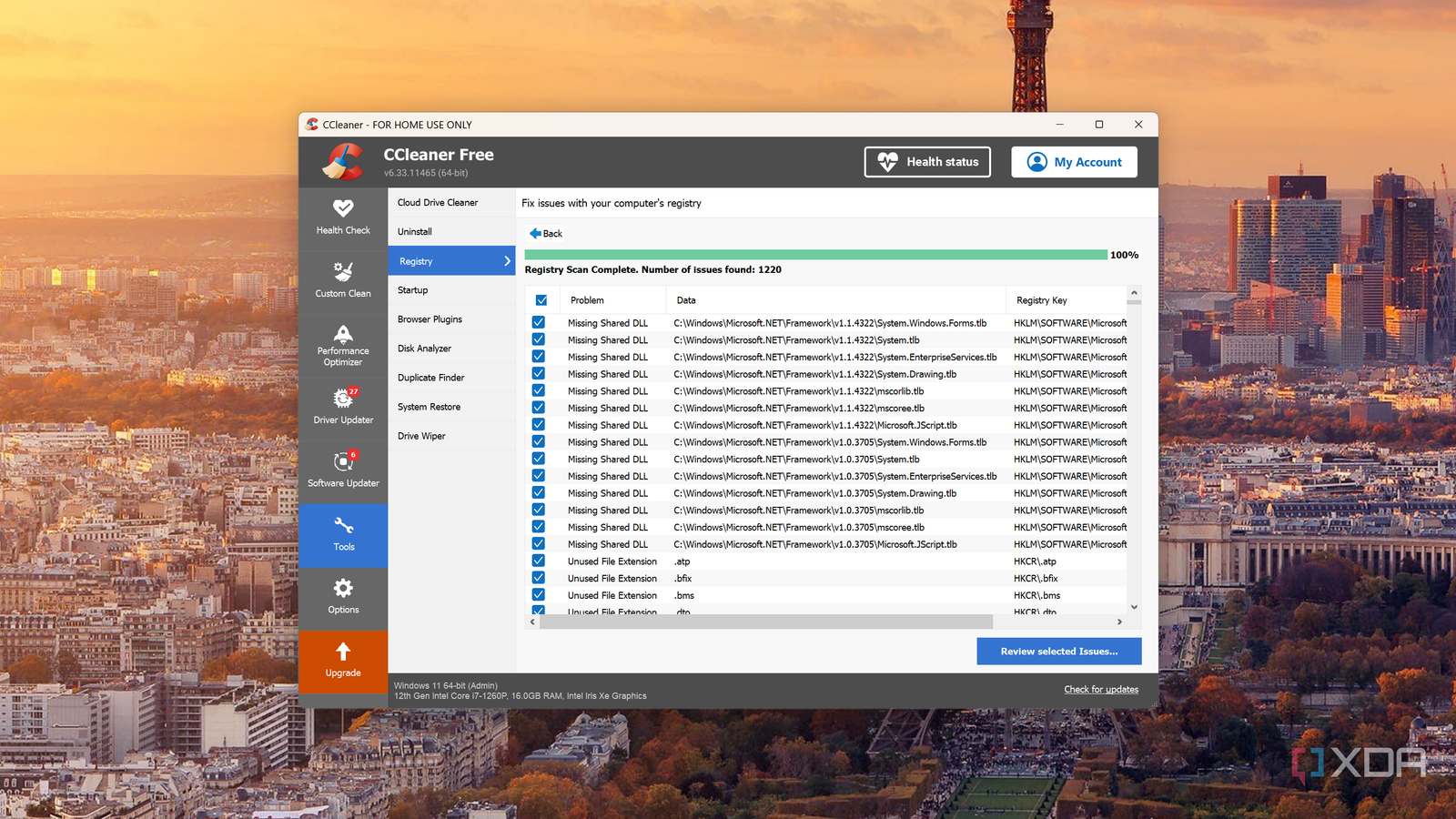Uncheck the .bfix Unused File Extension checkbox

[539, 578]
